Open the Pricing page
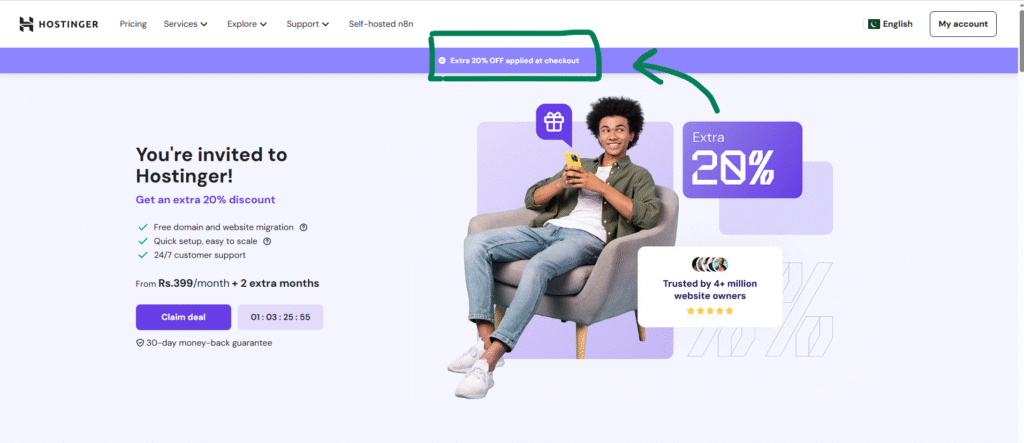Screen dimensions: 1024x443 133,24
